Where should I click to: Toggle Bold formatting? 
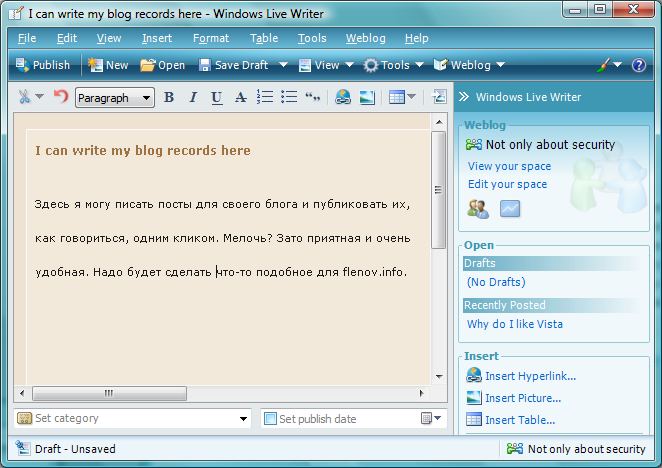point(169,98)
